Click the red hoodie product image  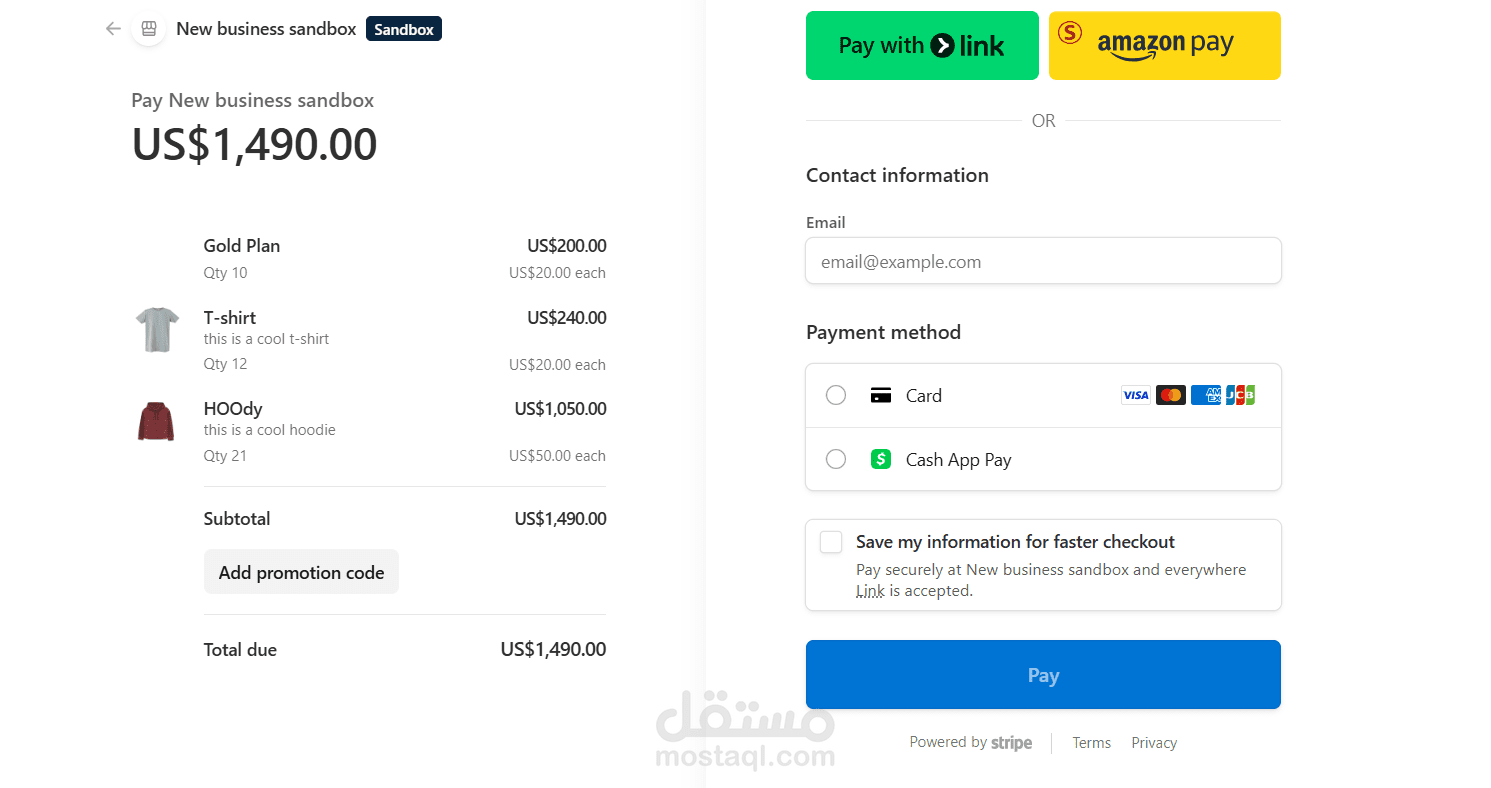(156, 421)
